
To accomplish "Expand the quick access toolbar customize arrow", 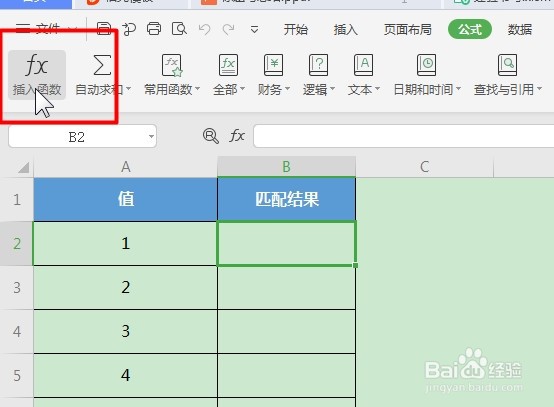I will 254,29.
